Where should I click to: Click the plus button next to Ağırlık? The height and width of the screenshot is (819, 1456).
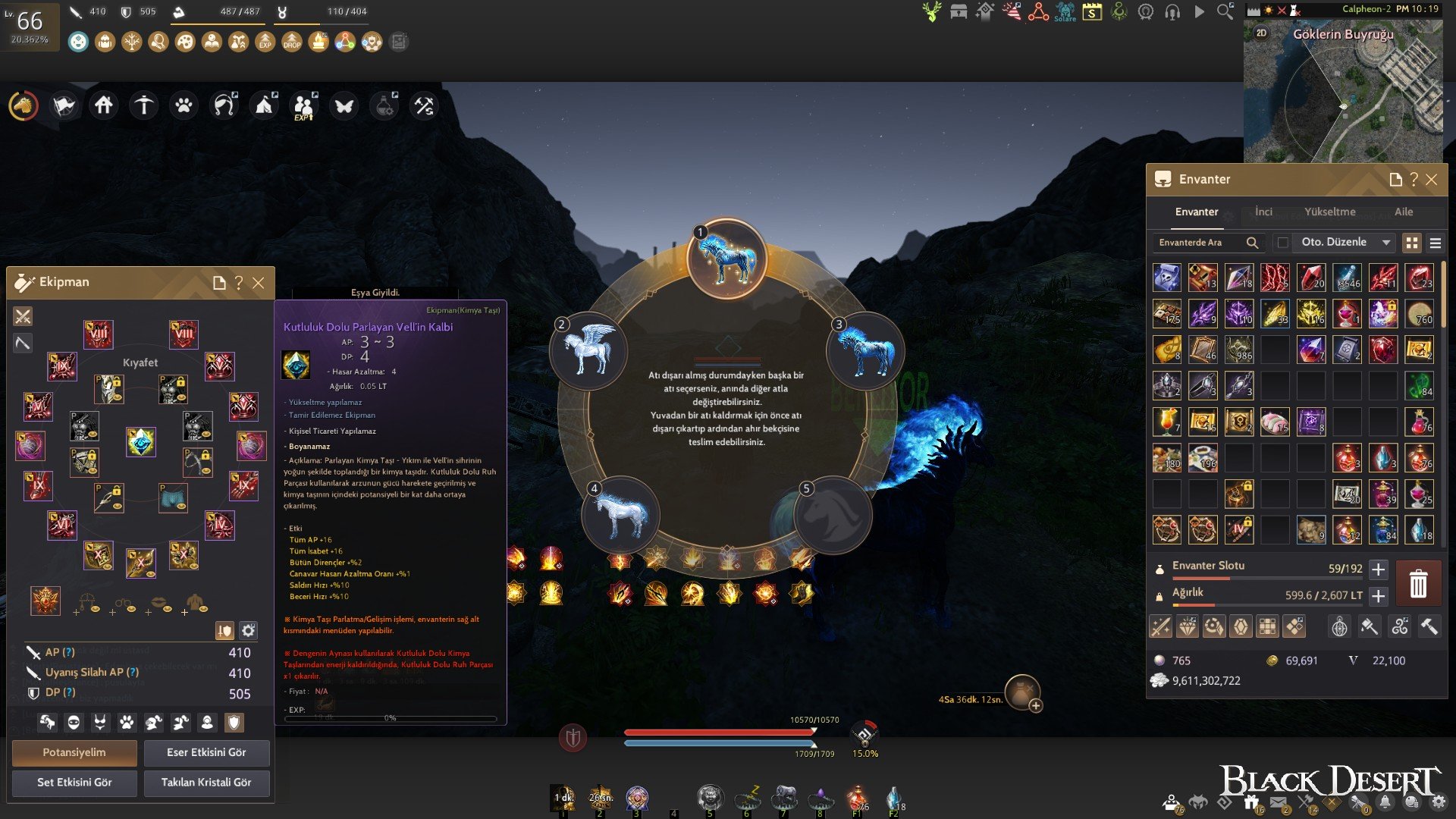(x=1379, y=596)
